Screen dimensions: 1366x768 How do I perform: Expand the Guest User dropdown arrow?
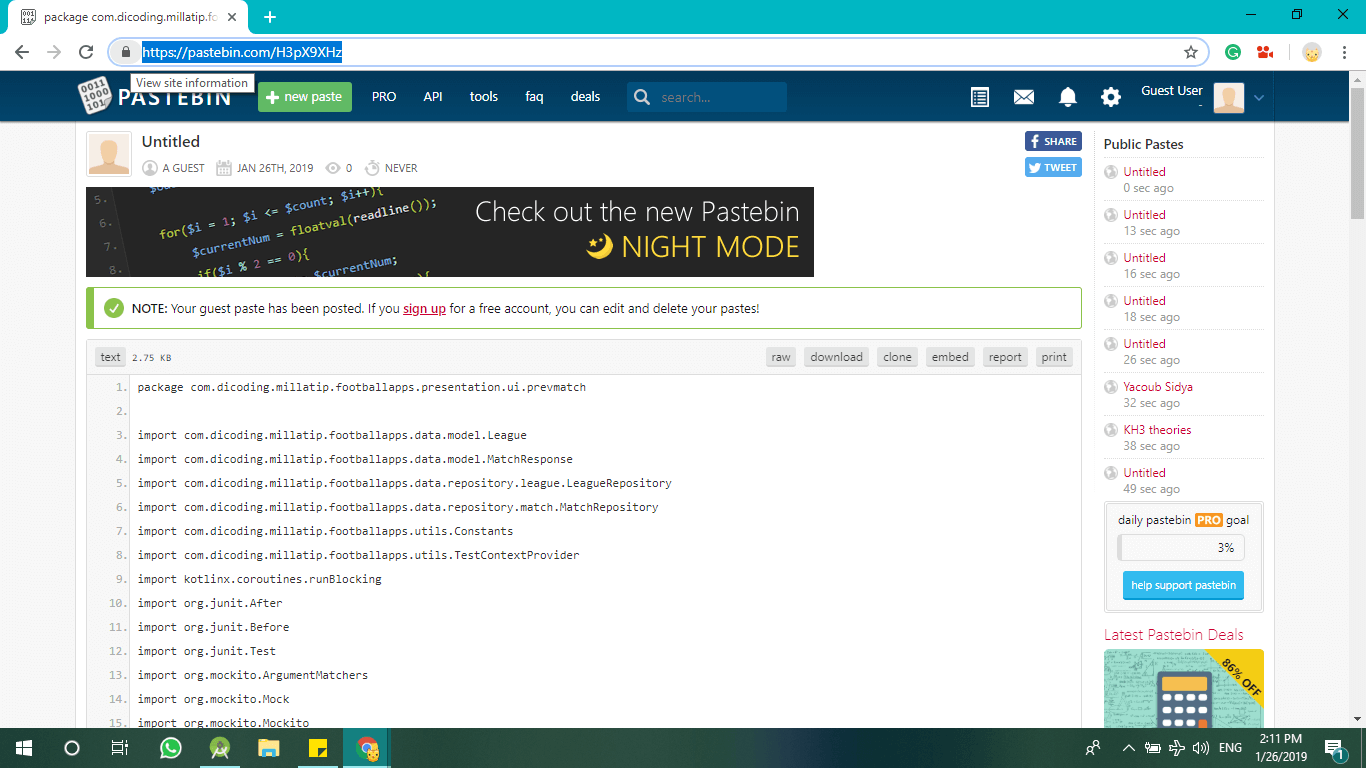click(1259, 97)
